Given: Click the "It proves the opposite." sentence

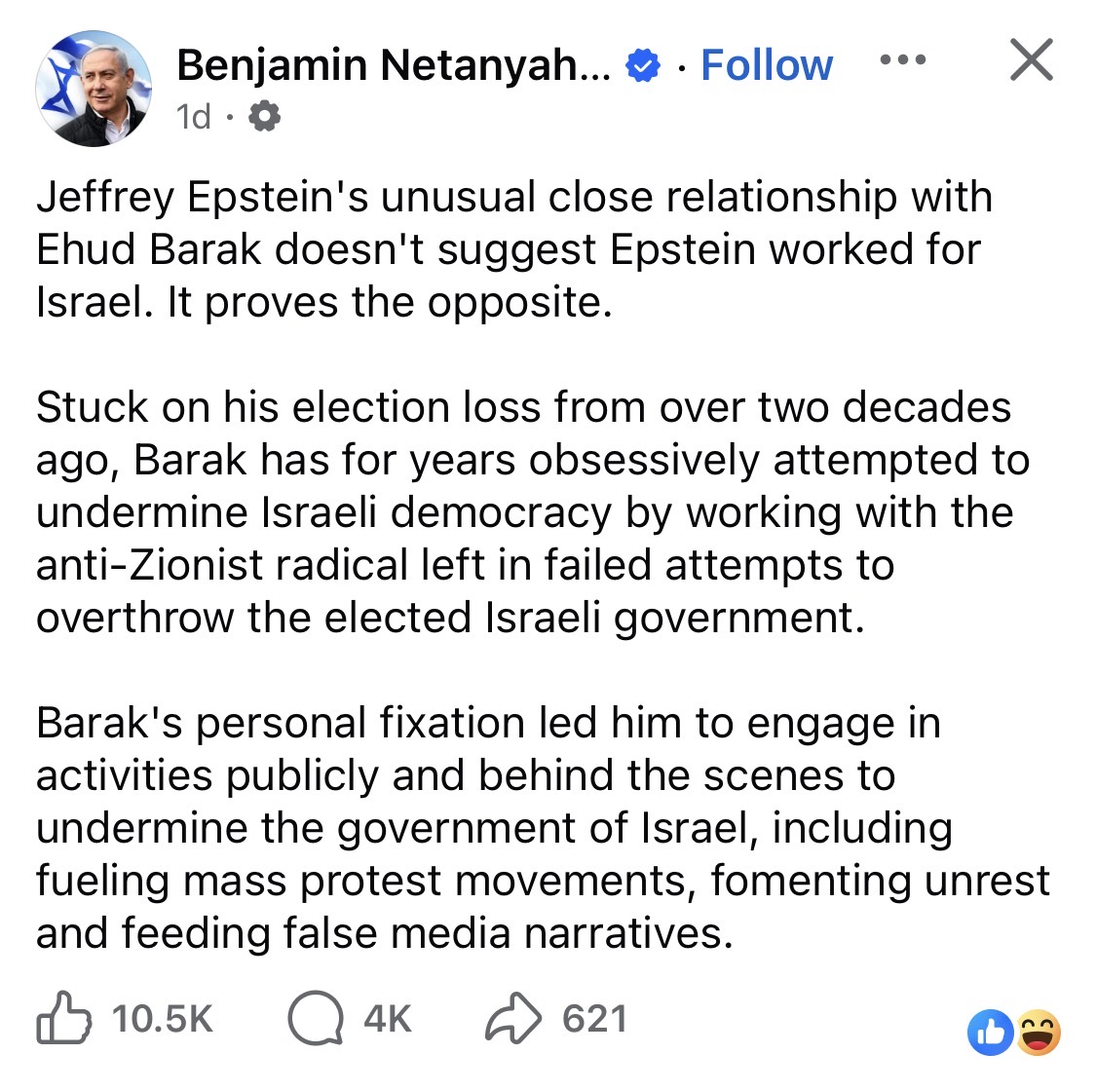Looking at the screenshot, I should click(390, 302).
